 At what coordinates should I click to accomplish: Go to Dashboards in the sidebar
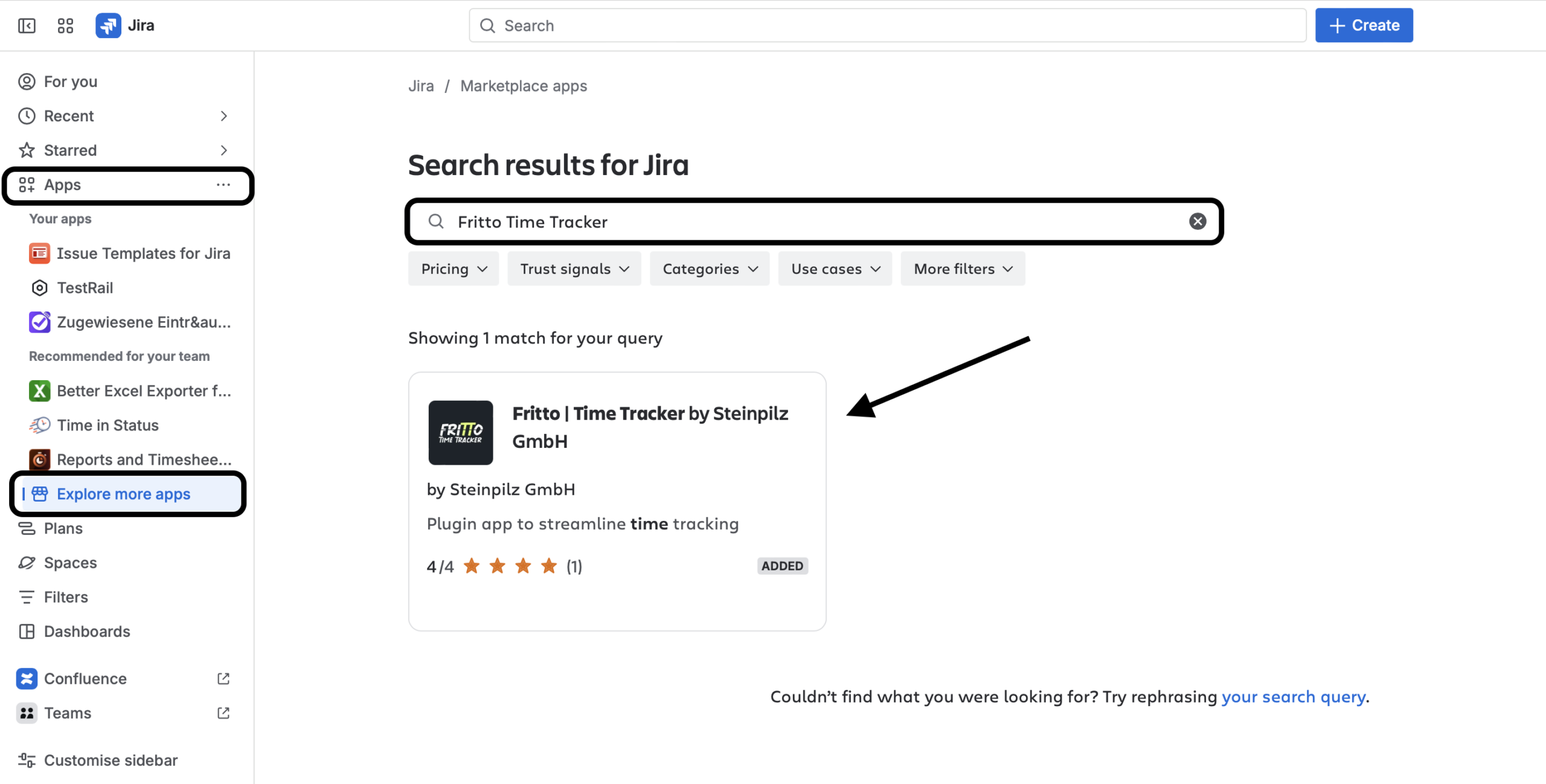(87, 631)
